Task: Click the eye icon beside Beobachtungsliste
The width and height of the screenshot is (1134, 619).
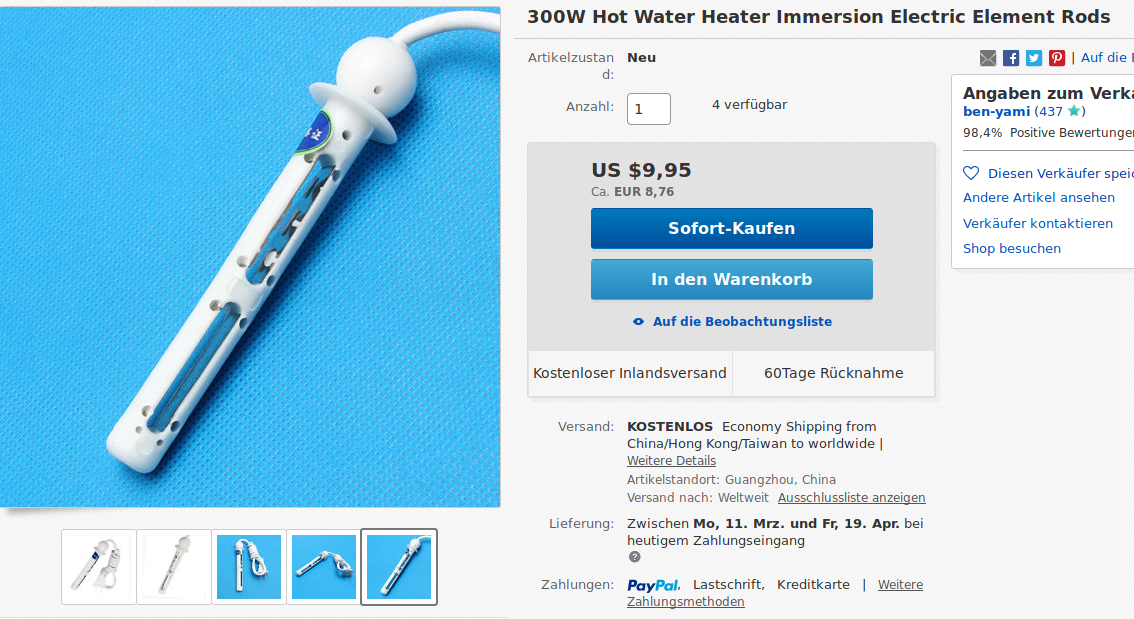Action: coord(638,322)
